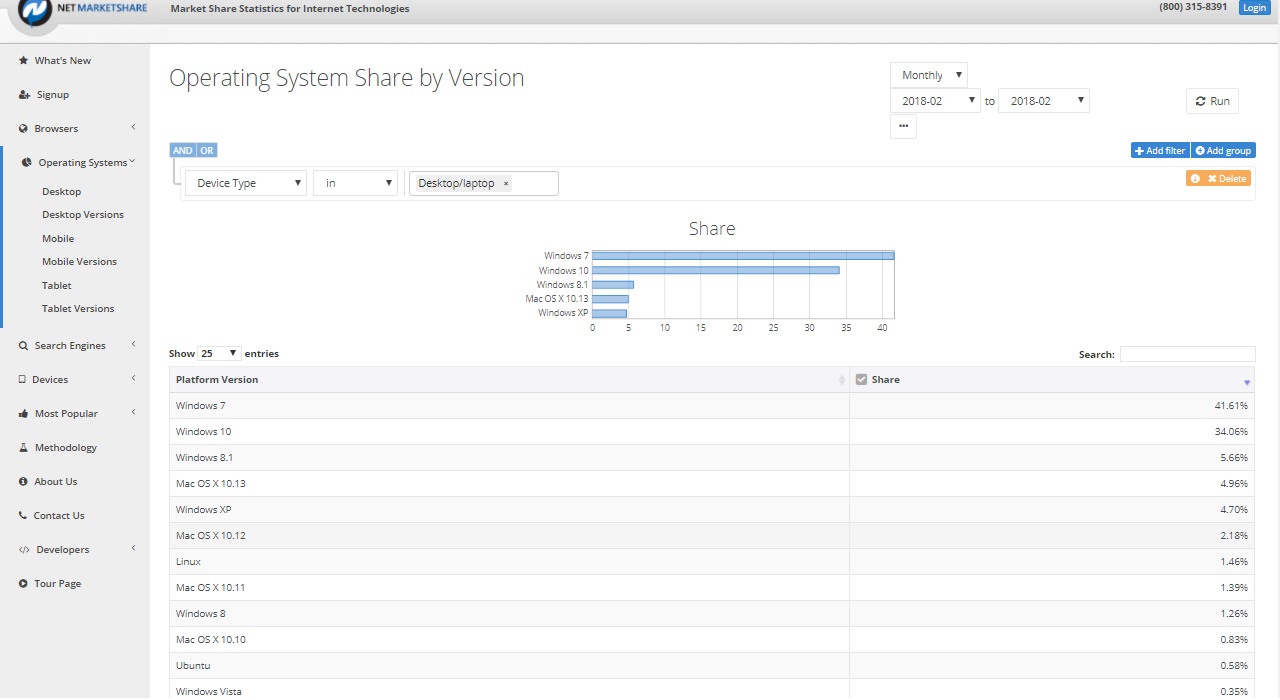Click the play icon beside Tour Page
Screen dimensions: 1280x700
[23, 584]
